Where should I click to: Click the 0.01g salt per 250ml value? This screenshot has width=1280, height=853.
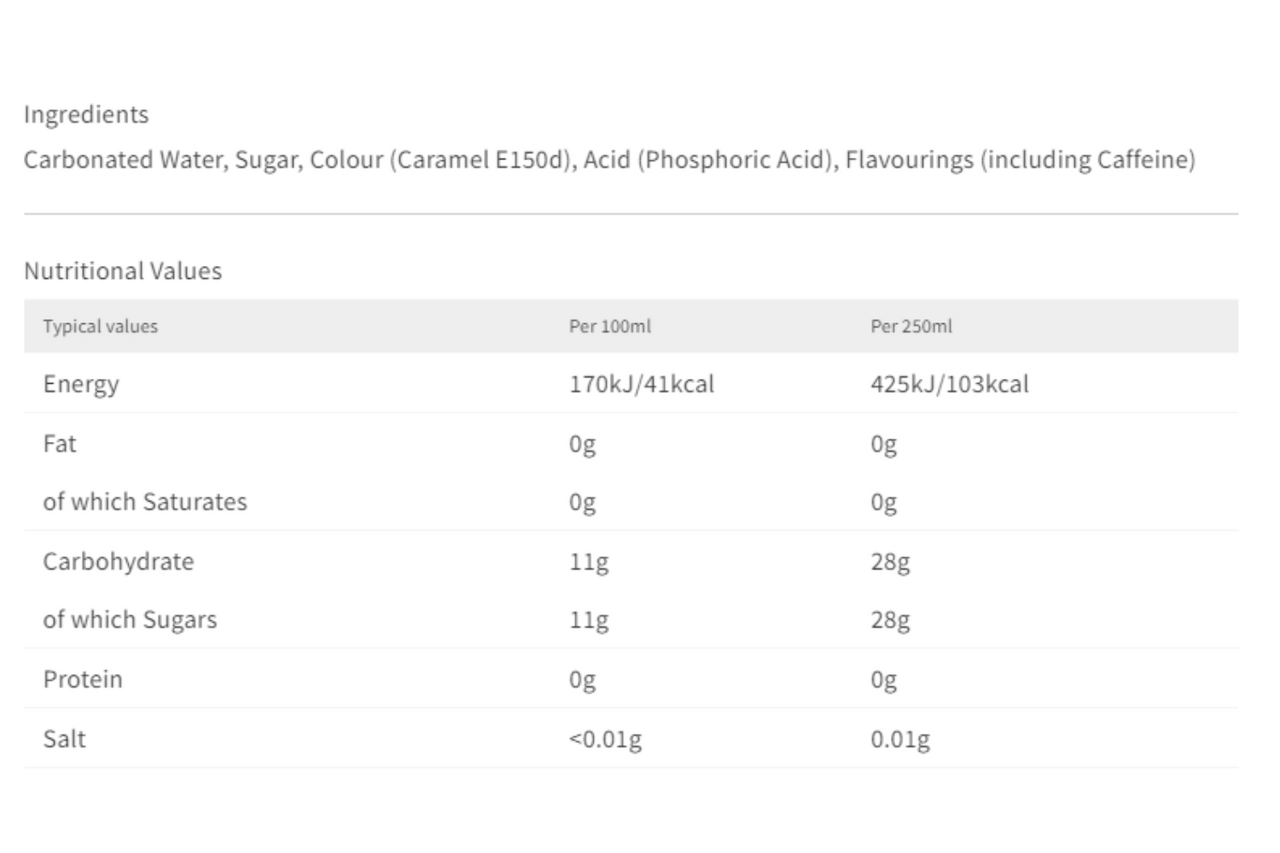pyautogui.click(x=900, y=740)
